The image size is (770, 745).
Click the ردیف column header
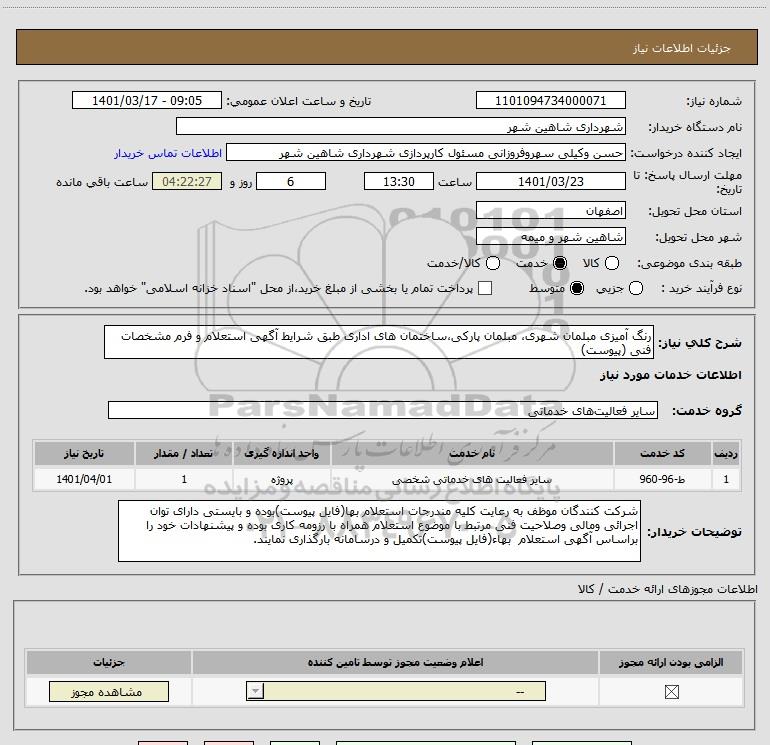coord(726,453)
